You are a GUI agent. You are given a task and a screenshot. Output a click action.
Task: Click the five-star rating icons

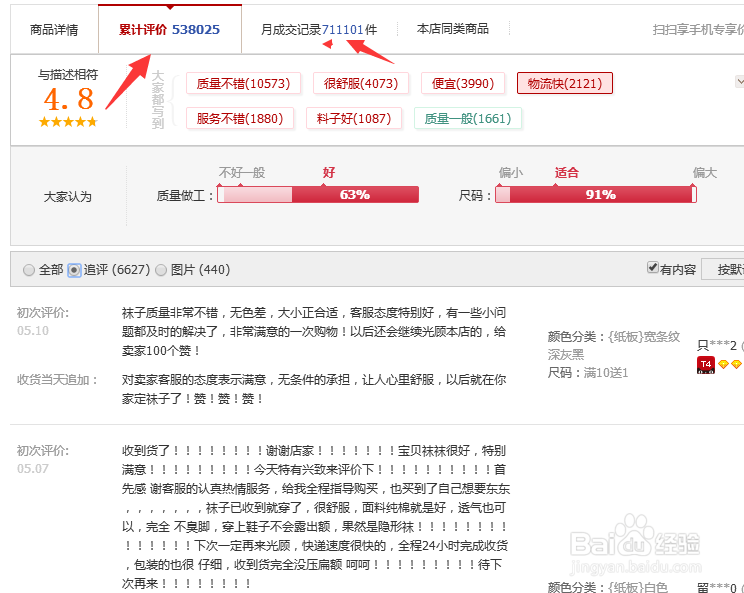point(68,122)
